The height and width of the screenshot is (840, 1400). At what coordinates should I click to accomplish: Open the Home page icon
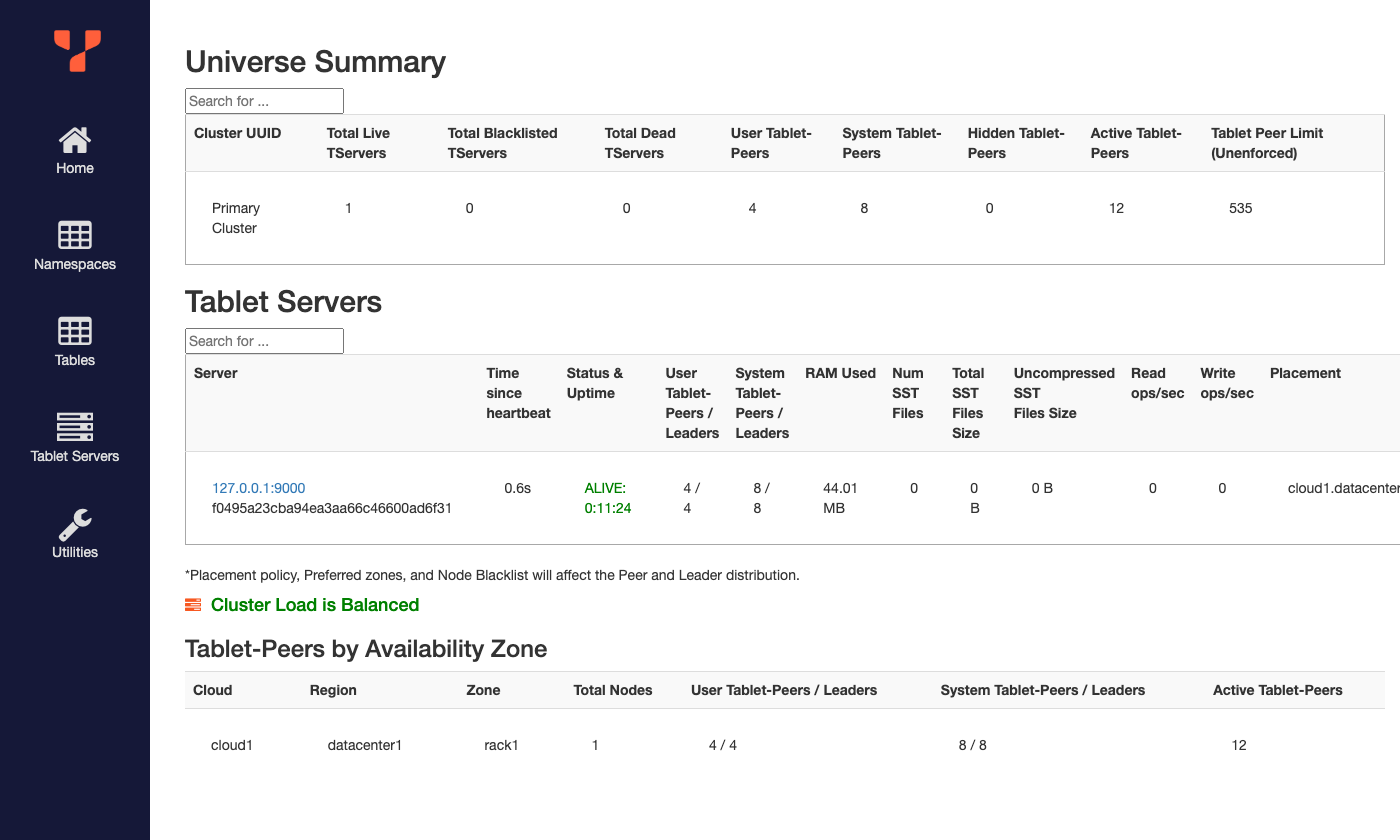75,139
